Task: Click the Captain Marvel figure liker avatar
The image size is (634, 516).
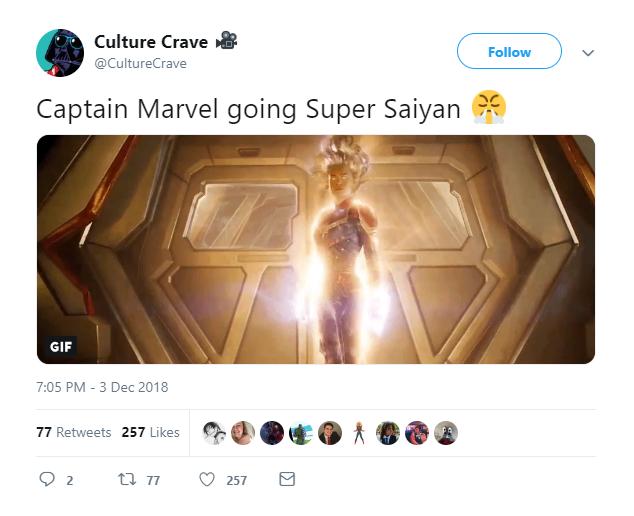Action: click(x=359, y=432)
